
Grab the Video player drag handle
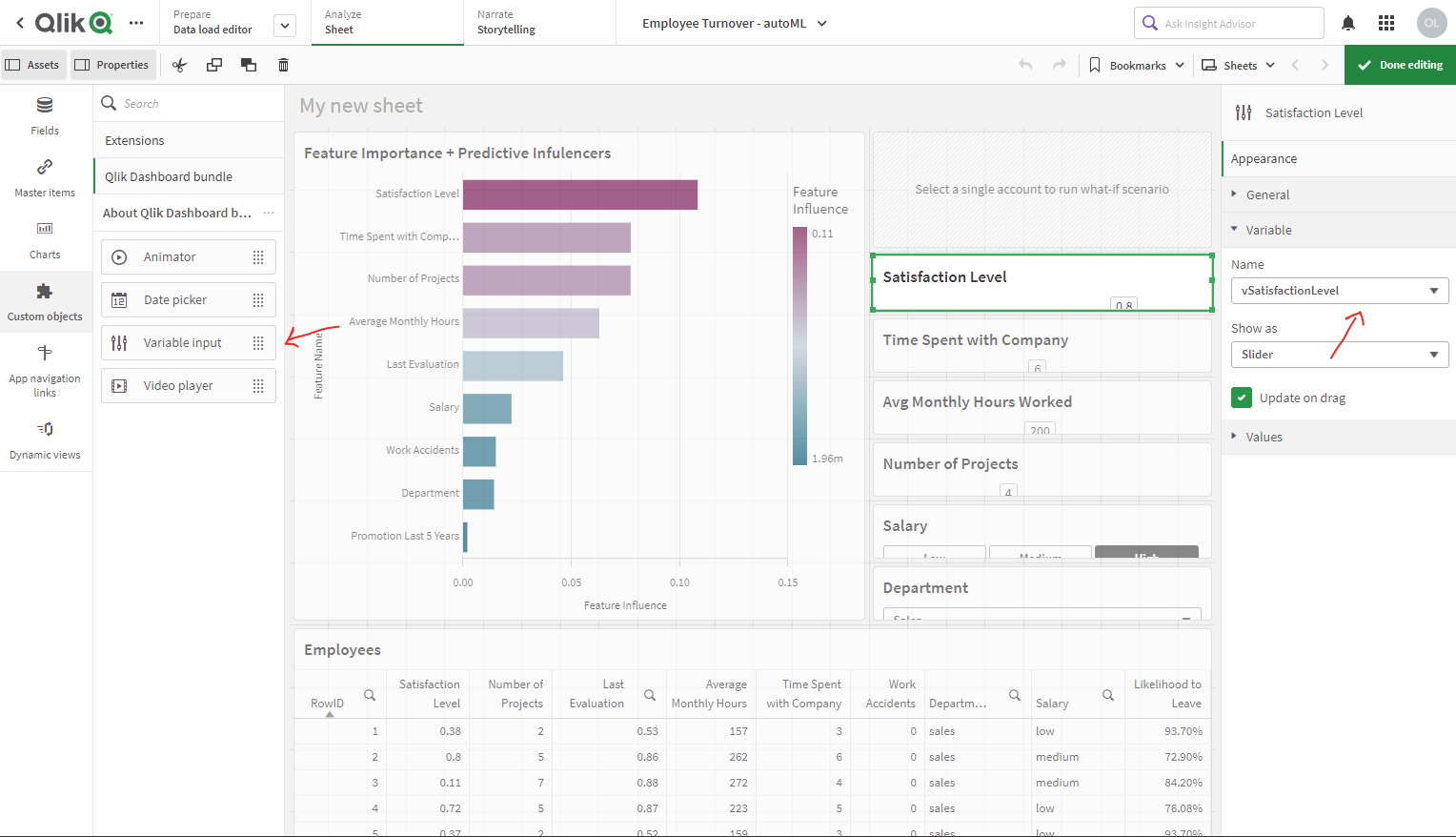258,386
